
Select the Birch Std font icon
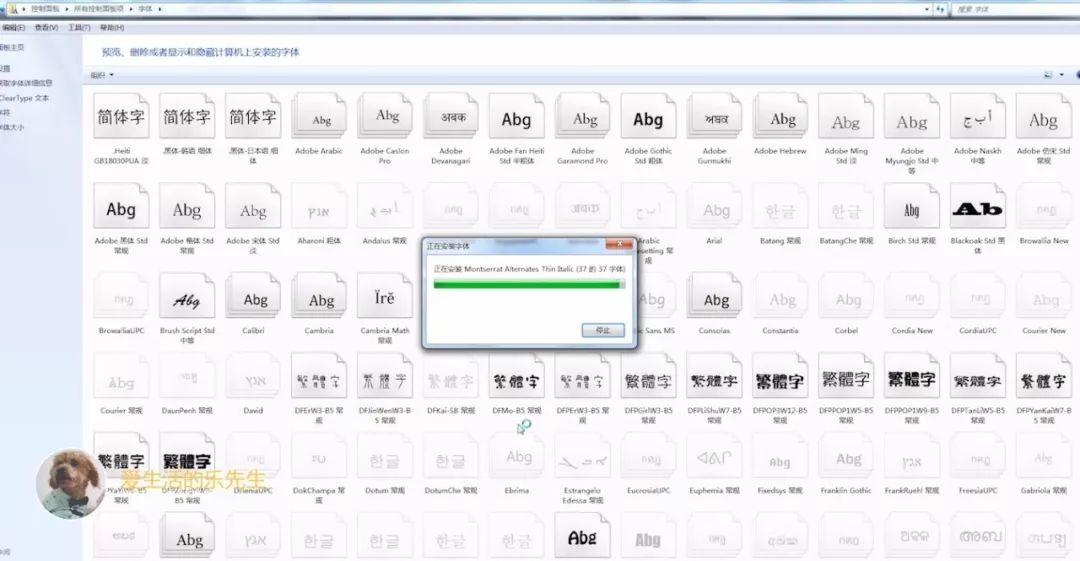[x=912, y=207]
